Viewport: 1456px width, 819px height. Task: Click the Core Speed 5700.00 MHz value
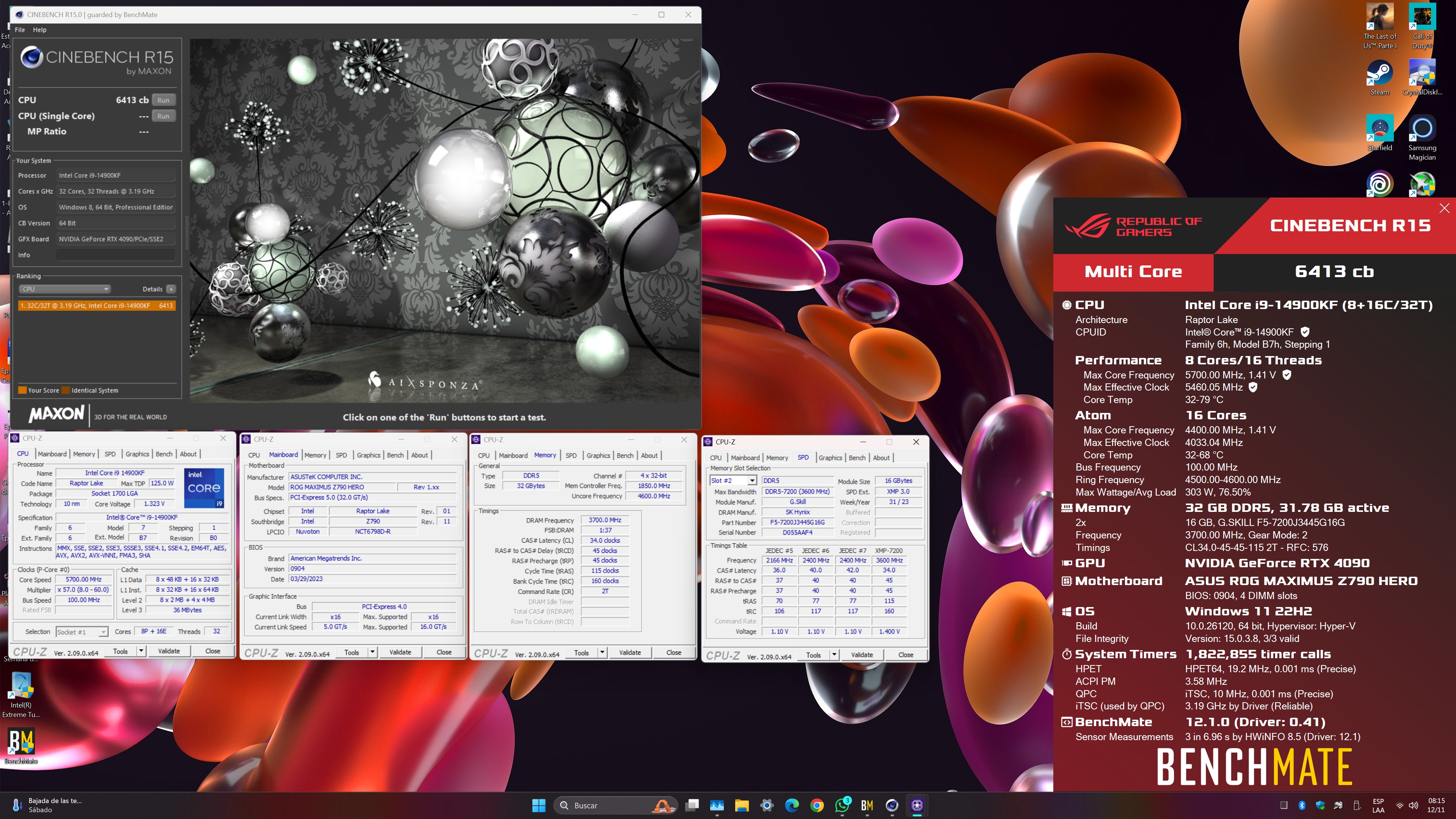[x=84, y=579]
